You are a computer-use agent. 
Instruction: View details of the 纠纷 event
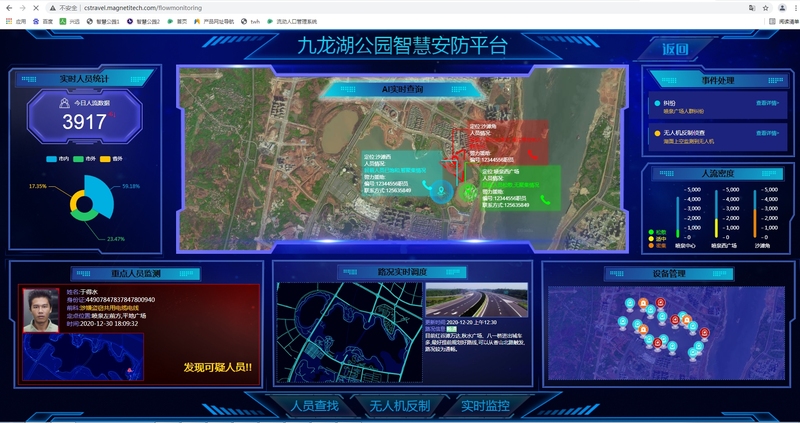tap(767, 103)
